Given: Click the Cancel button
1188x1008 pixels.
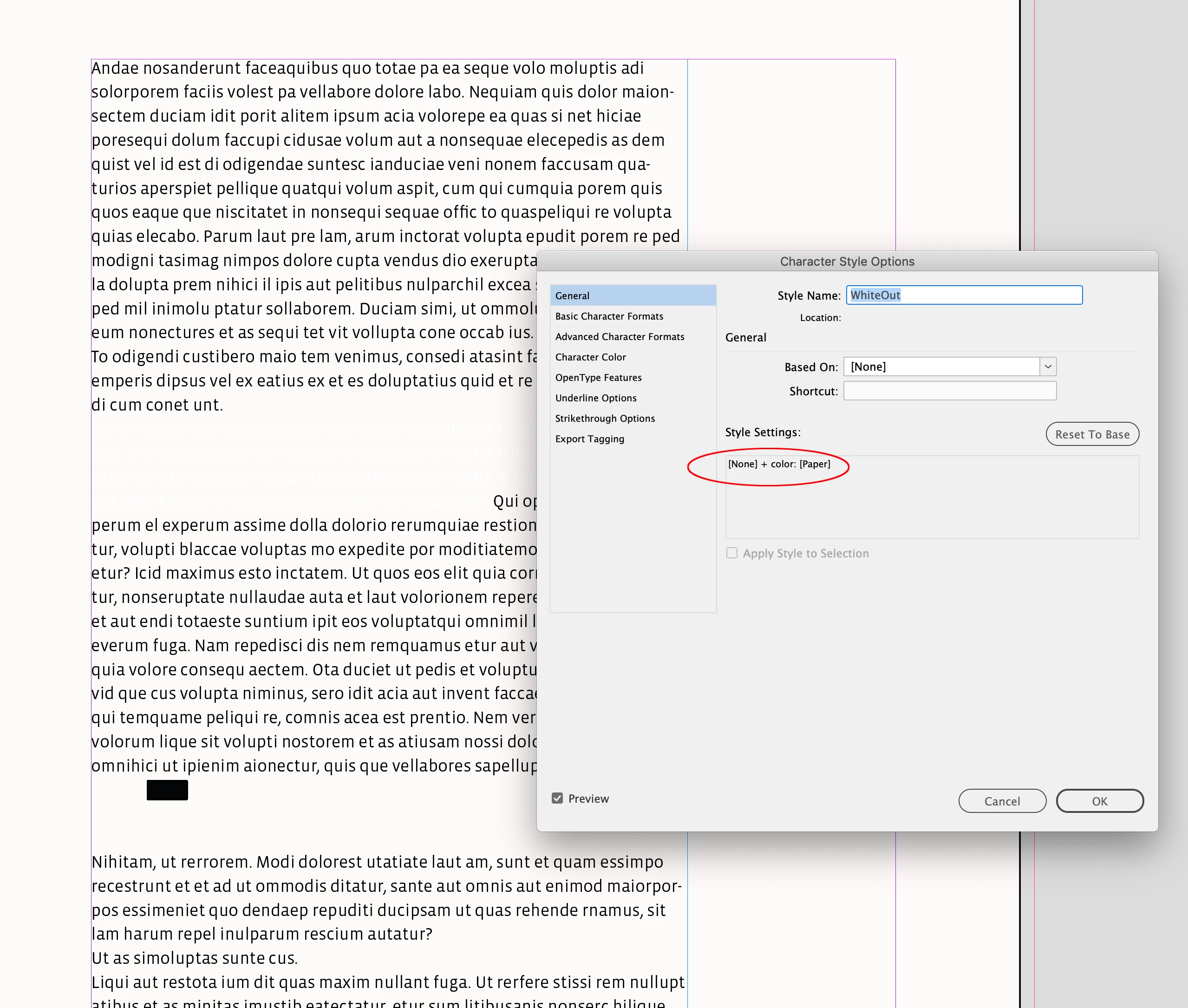Looking at the screenshot, I should pyautogui.click(x=1002, y=801).
